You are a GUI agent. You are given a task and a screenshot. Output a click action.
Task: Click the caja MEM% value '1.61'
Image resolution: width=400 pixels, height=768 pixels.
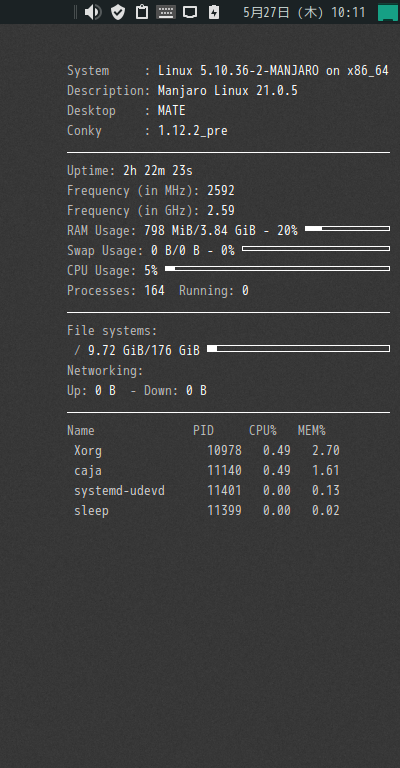(x=326, y=471)
